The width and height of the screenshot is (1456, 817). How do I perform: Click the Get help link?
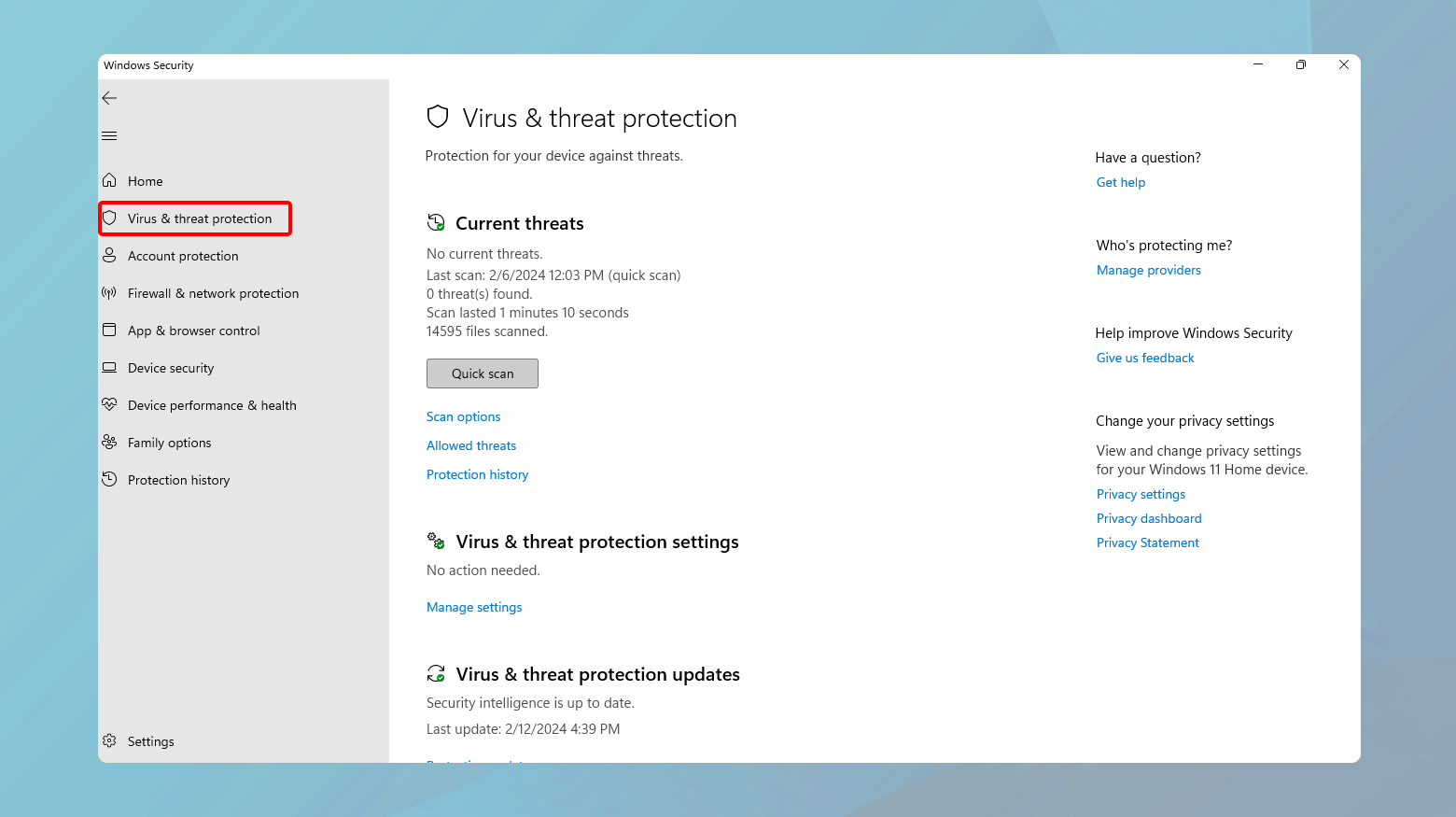pyautogui.click(x=1120, y=182)
